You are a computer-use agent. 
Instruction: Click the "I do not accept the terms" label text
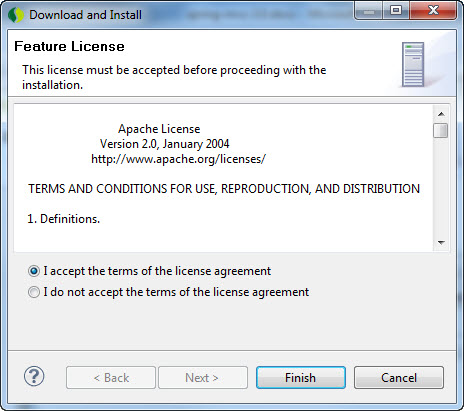pyautogui.click(x=176, y=292)
